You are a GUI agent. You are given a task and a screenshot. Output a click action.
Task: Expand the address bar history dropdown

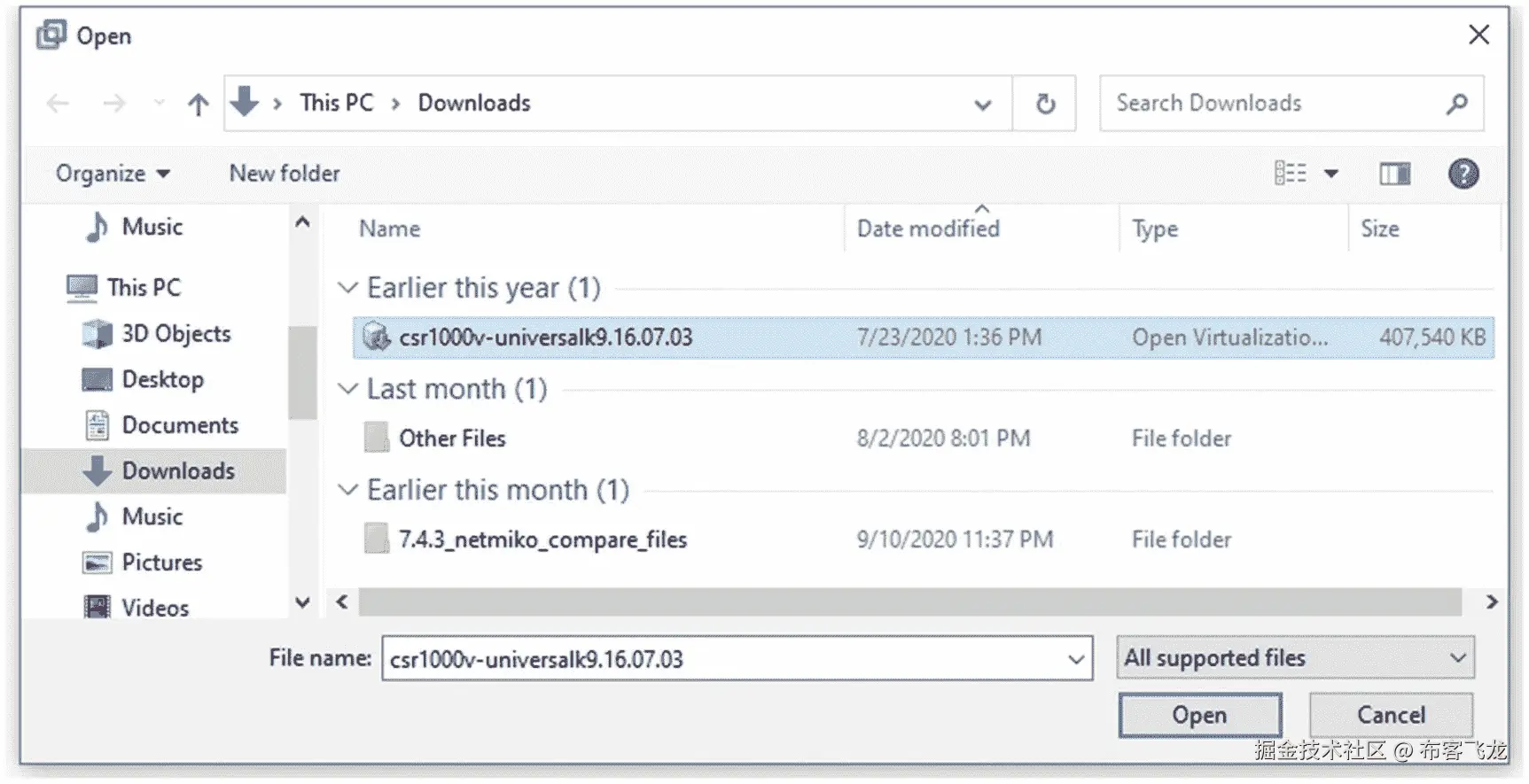pos(982,105)
